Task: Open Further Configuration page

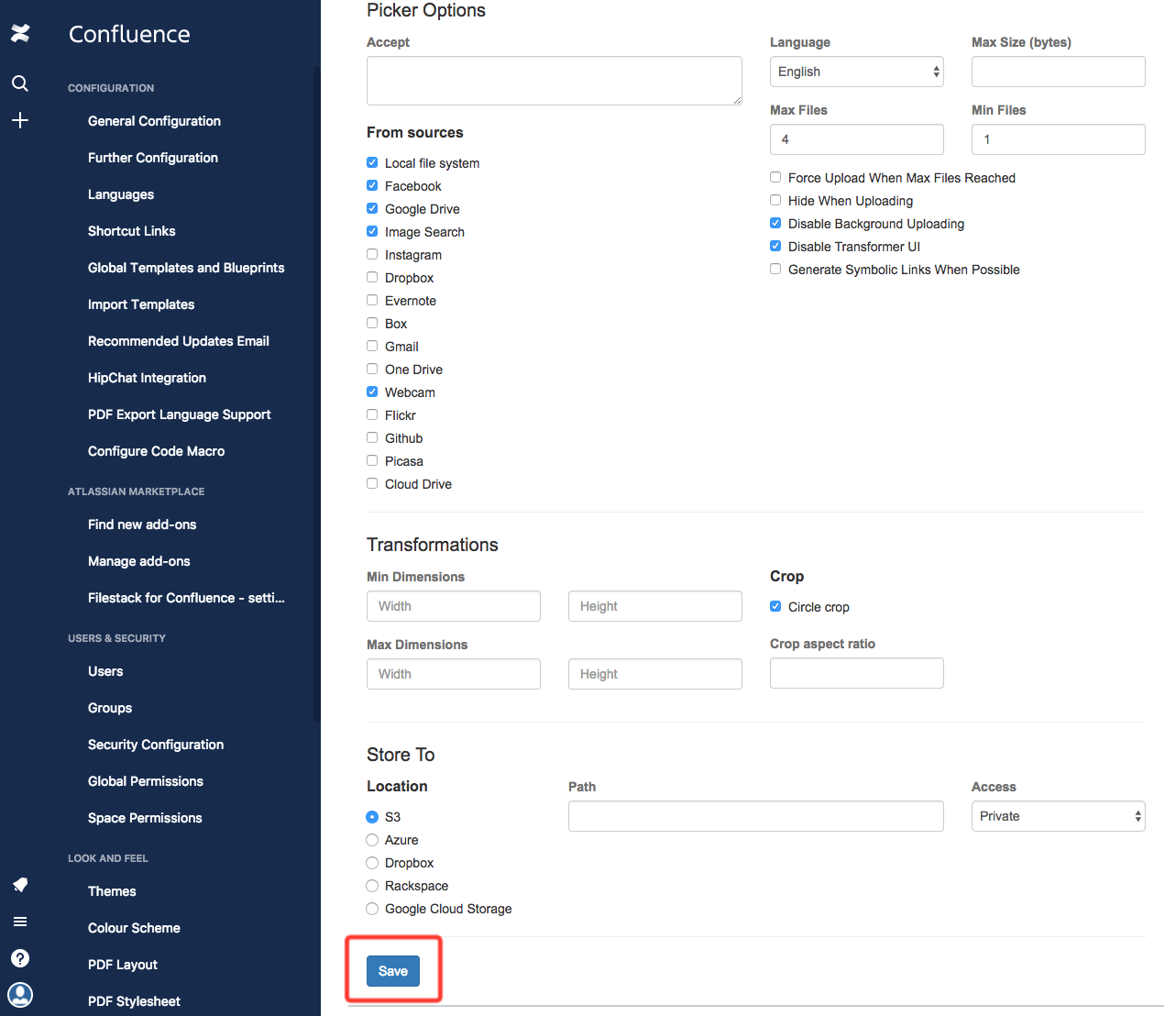Action: tap(153, 158)
